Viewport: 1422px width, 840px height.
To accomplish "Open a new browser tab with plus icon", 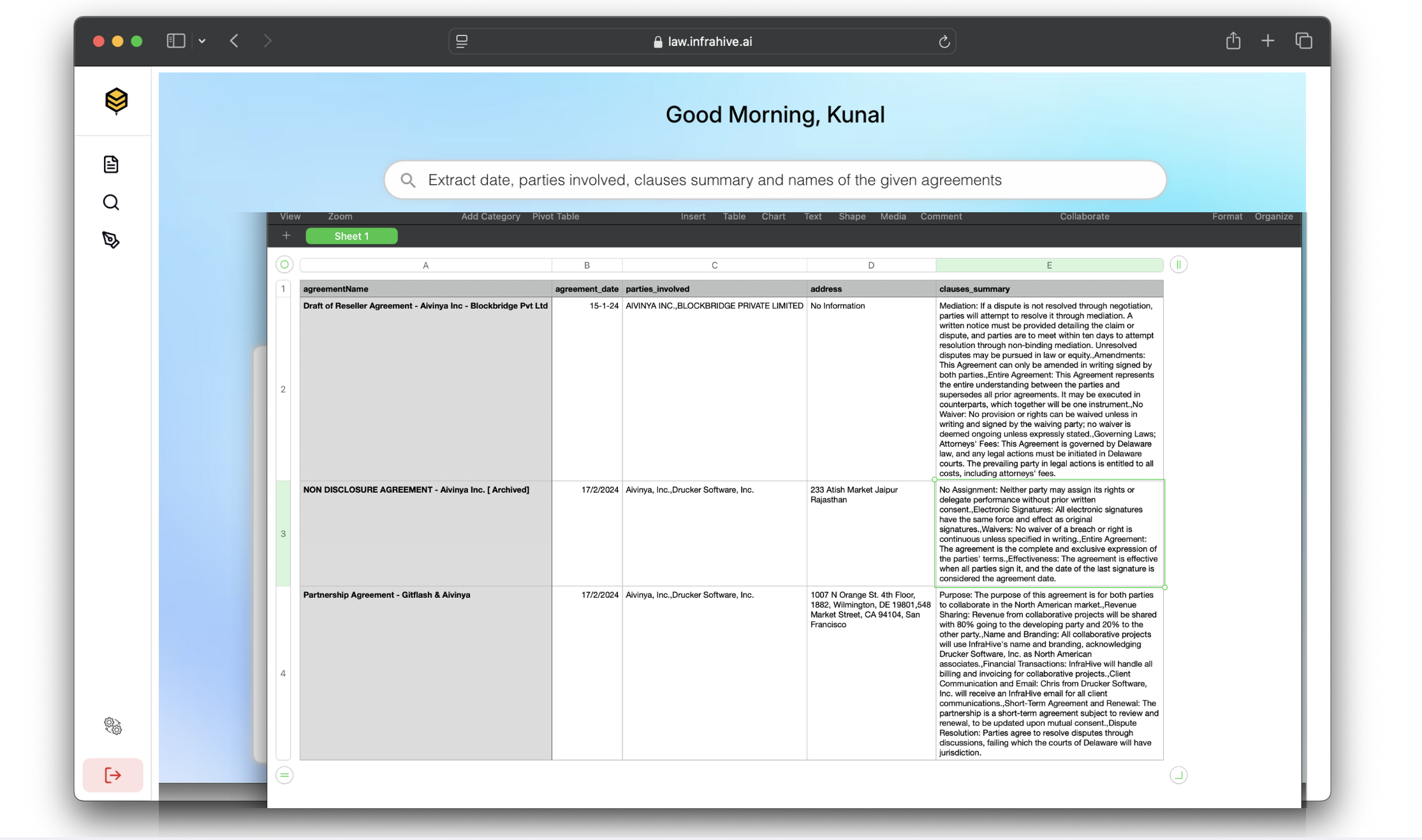I will (x=1268, y=41).
